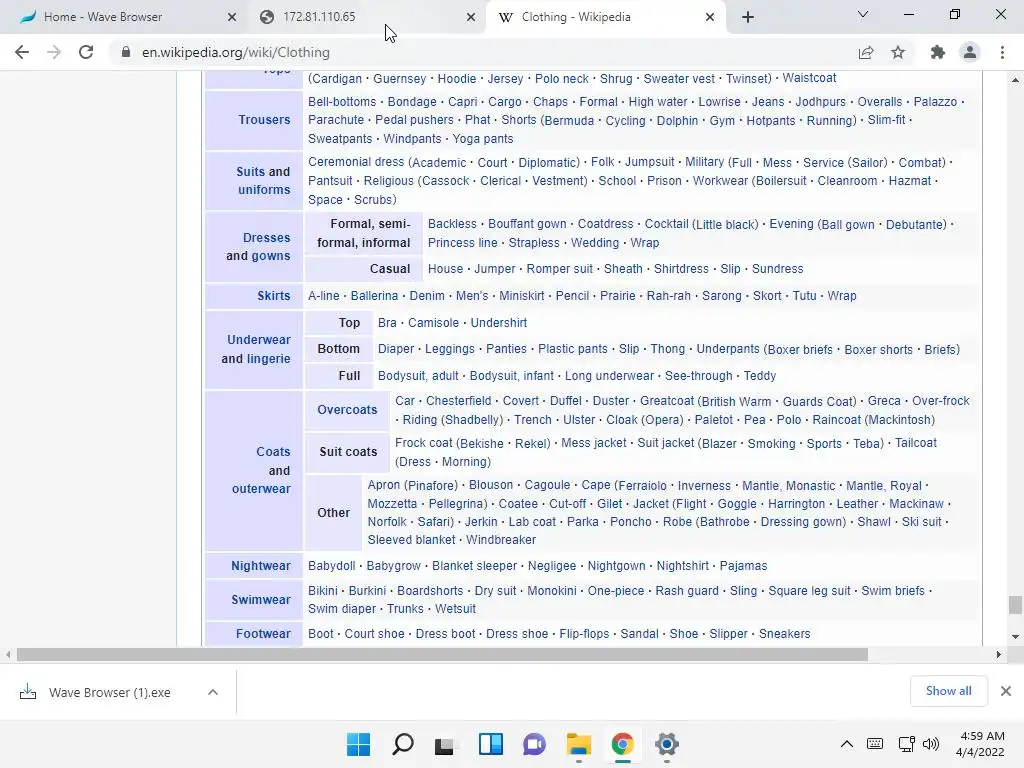The image size is (1024, 768).
Task: Follow the Cocktail dress link
Action: (666, 224)
